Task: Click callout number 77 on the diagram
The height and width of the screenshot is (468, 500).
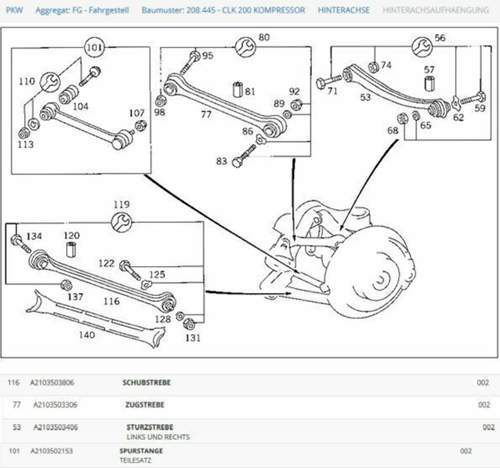Action: [206, 114]
